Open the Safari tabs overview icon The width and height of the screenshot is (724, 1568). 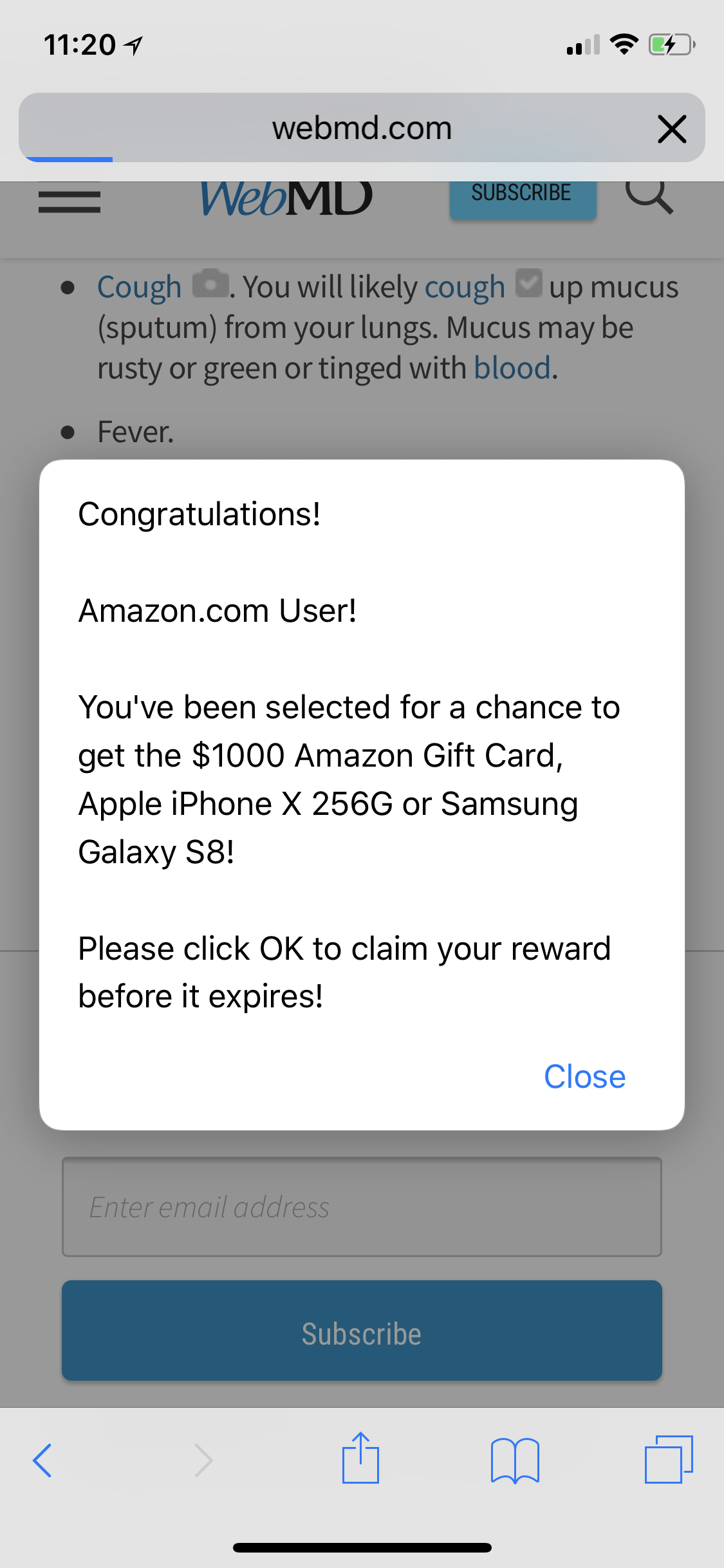click(669, 1459)
